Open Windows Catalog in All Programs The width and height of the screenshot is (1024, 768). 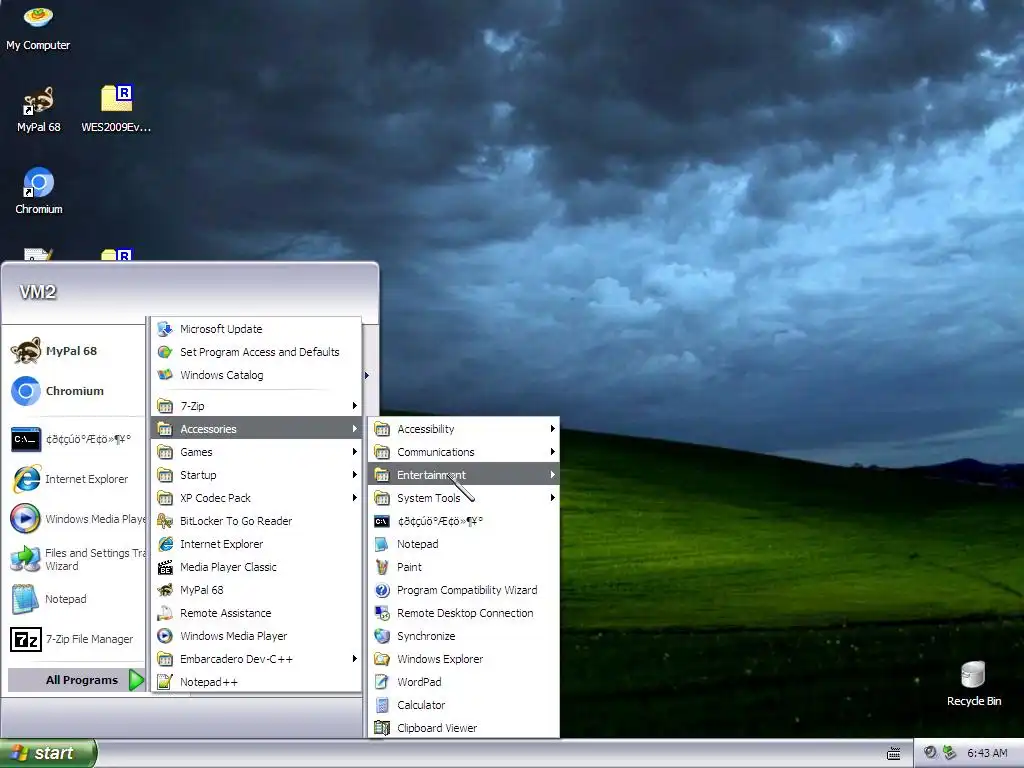257,375
